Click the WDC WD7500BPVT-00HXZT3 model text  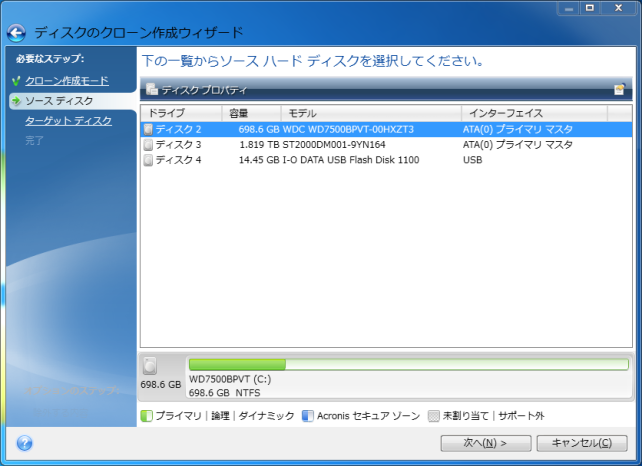tap(348, 129)
